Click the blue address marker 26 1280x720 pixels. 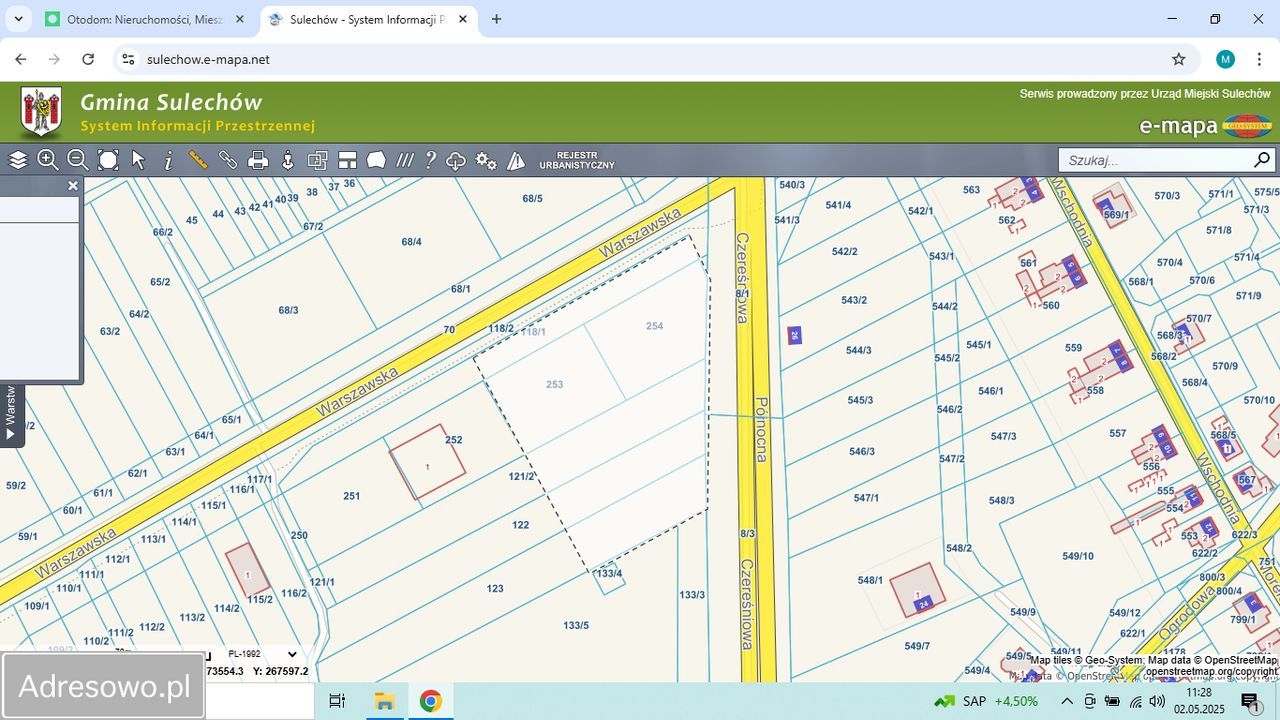(795, 336)
